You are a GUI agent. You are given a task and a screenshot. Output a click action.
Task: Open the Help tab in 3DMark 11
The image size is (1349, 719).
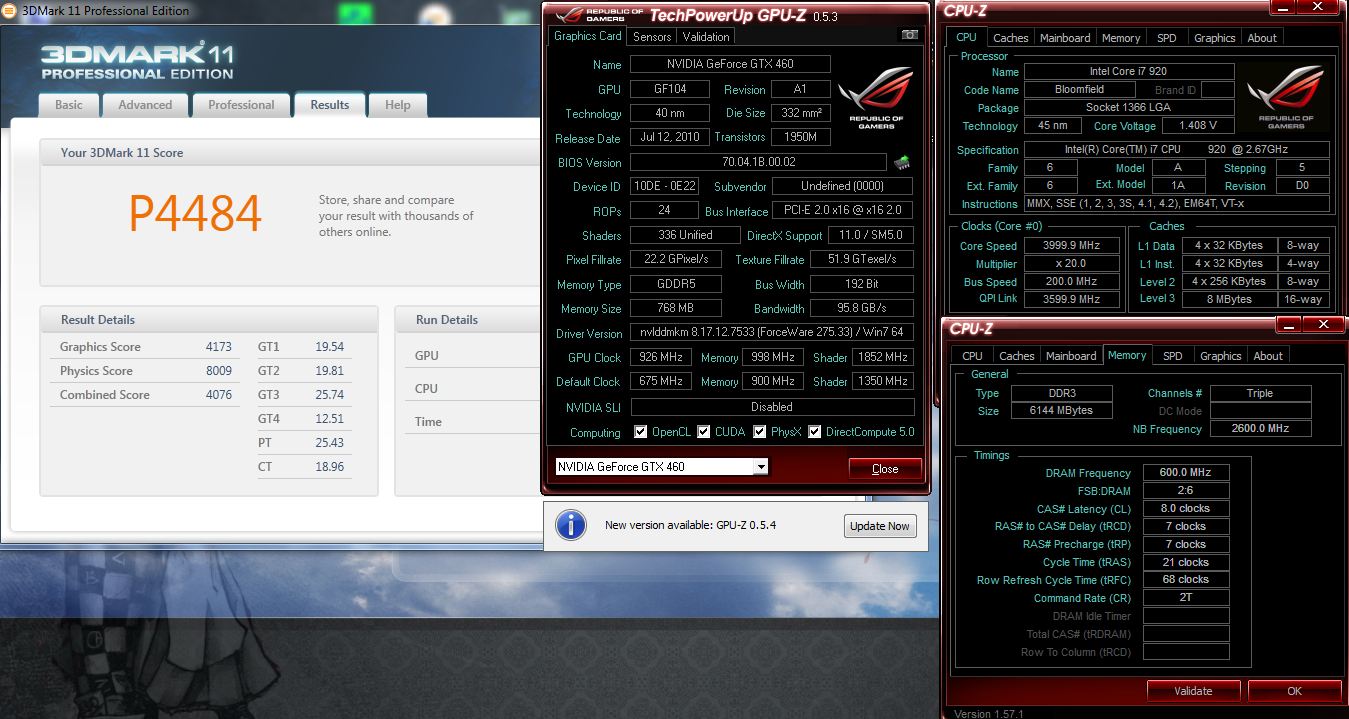398,105
